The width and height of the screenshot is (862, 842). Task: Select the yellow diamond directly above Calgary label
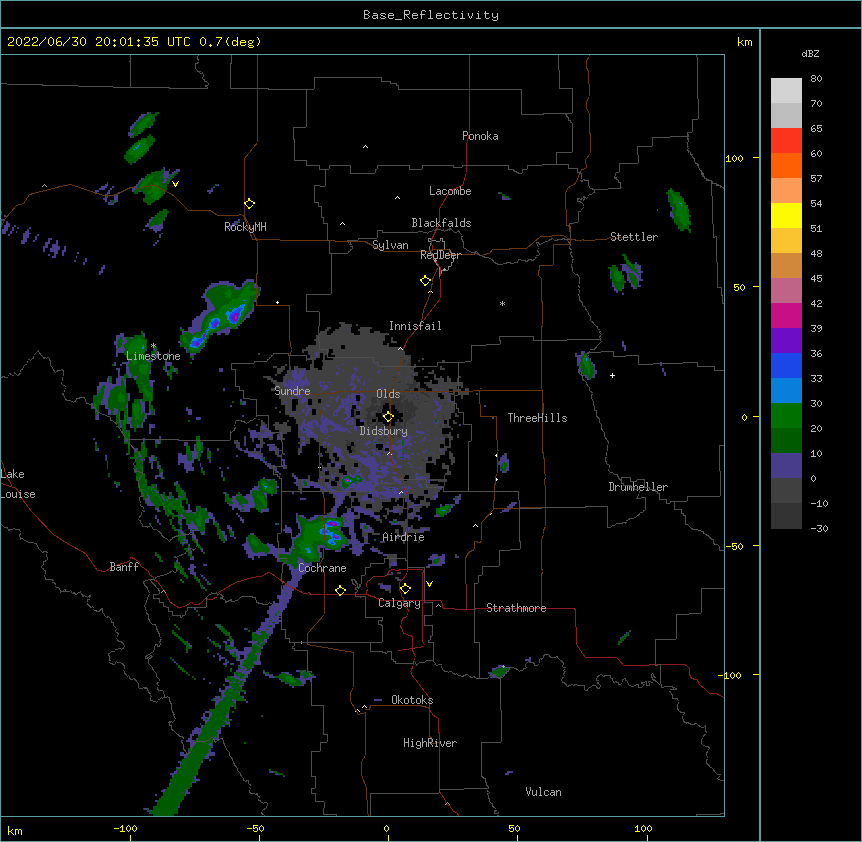(405, 589)
